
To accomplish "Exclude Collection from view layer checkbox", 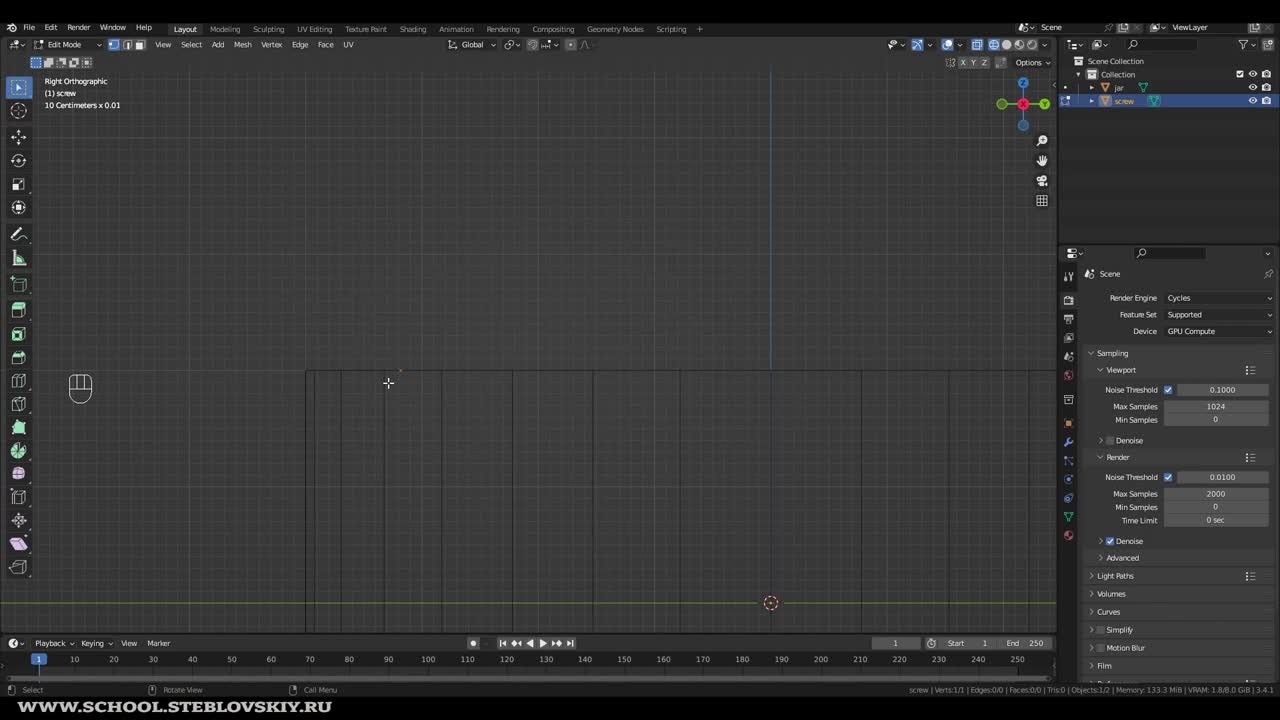I will (1240, 74).
